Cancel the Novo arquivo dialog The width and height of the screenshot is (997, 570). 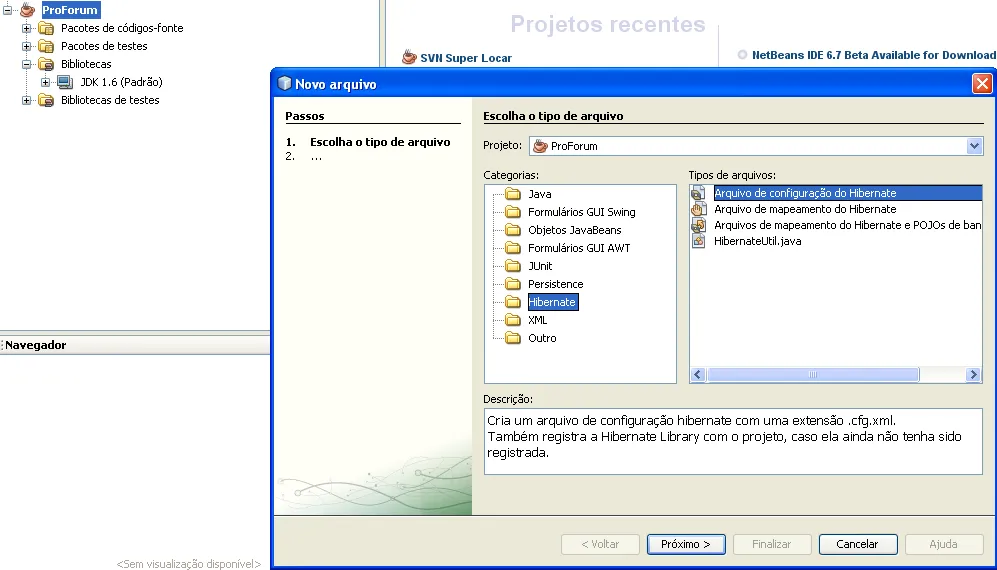pos(858,544)
